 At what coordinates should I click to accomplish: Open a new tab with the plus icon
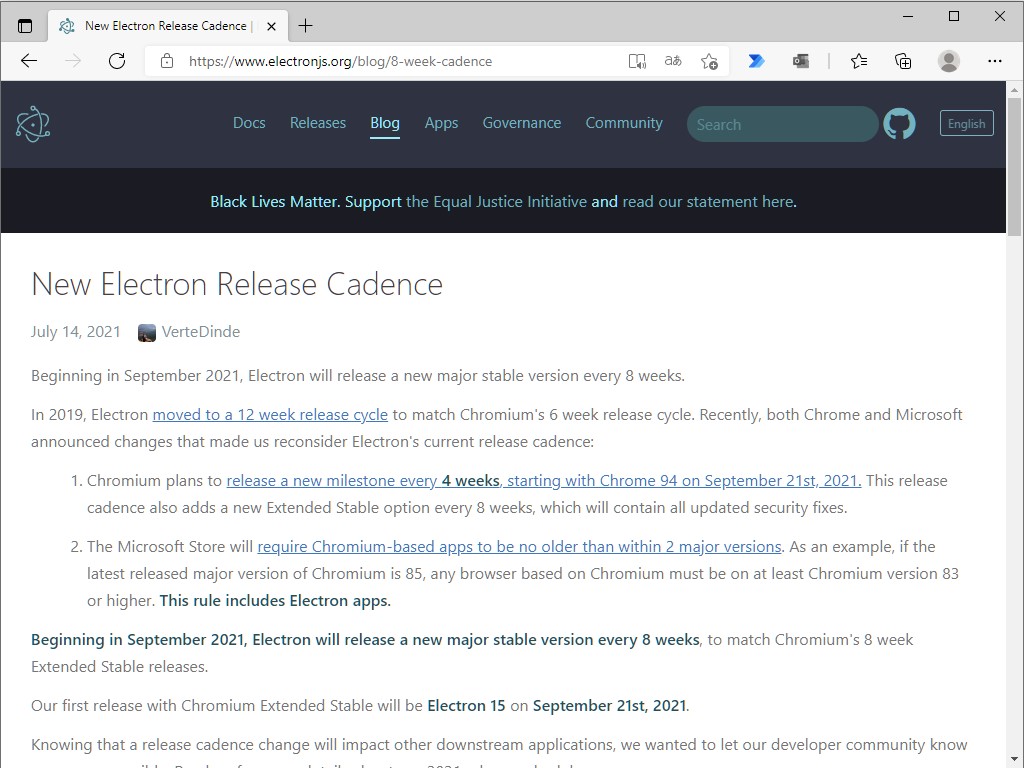pos(305,26)
